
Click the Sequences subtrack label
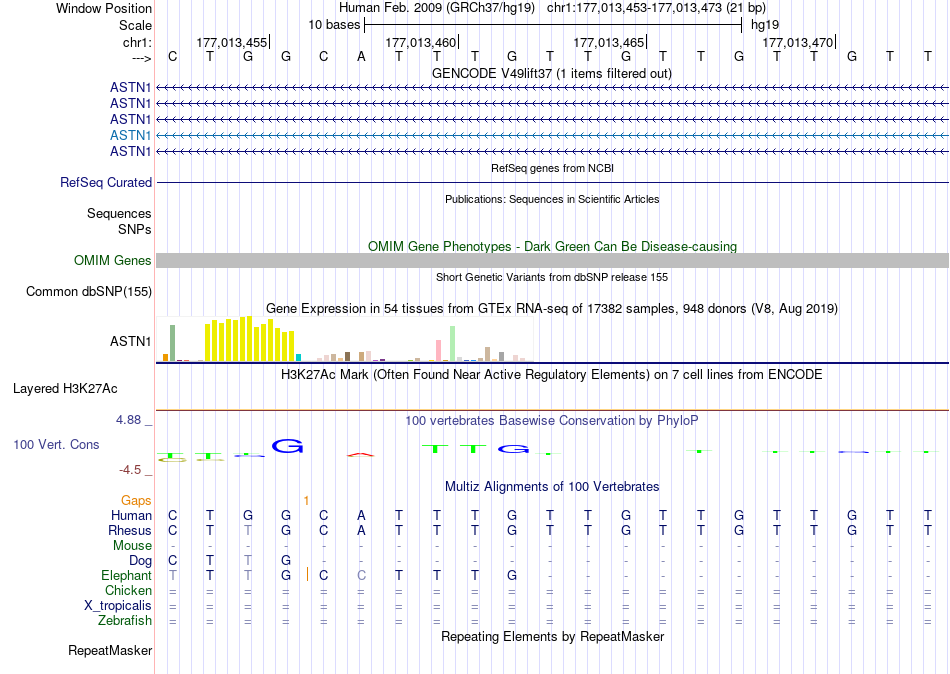click(119, 213)
